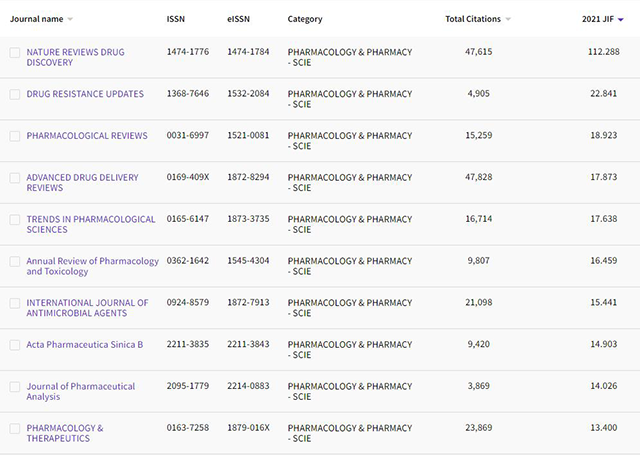Check the Journal of Pharmaceutical Analysis checkbox

[15, 387]
